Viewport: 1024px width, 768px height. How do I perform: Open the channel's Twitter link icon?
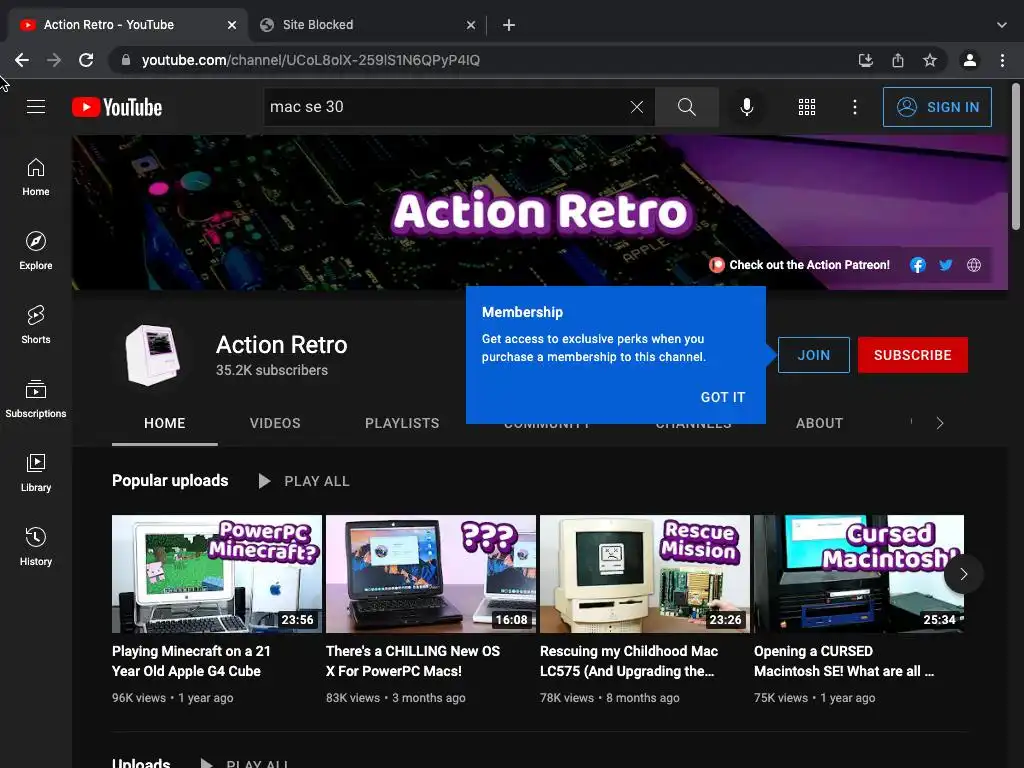tap(946, 265)
